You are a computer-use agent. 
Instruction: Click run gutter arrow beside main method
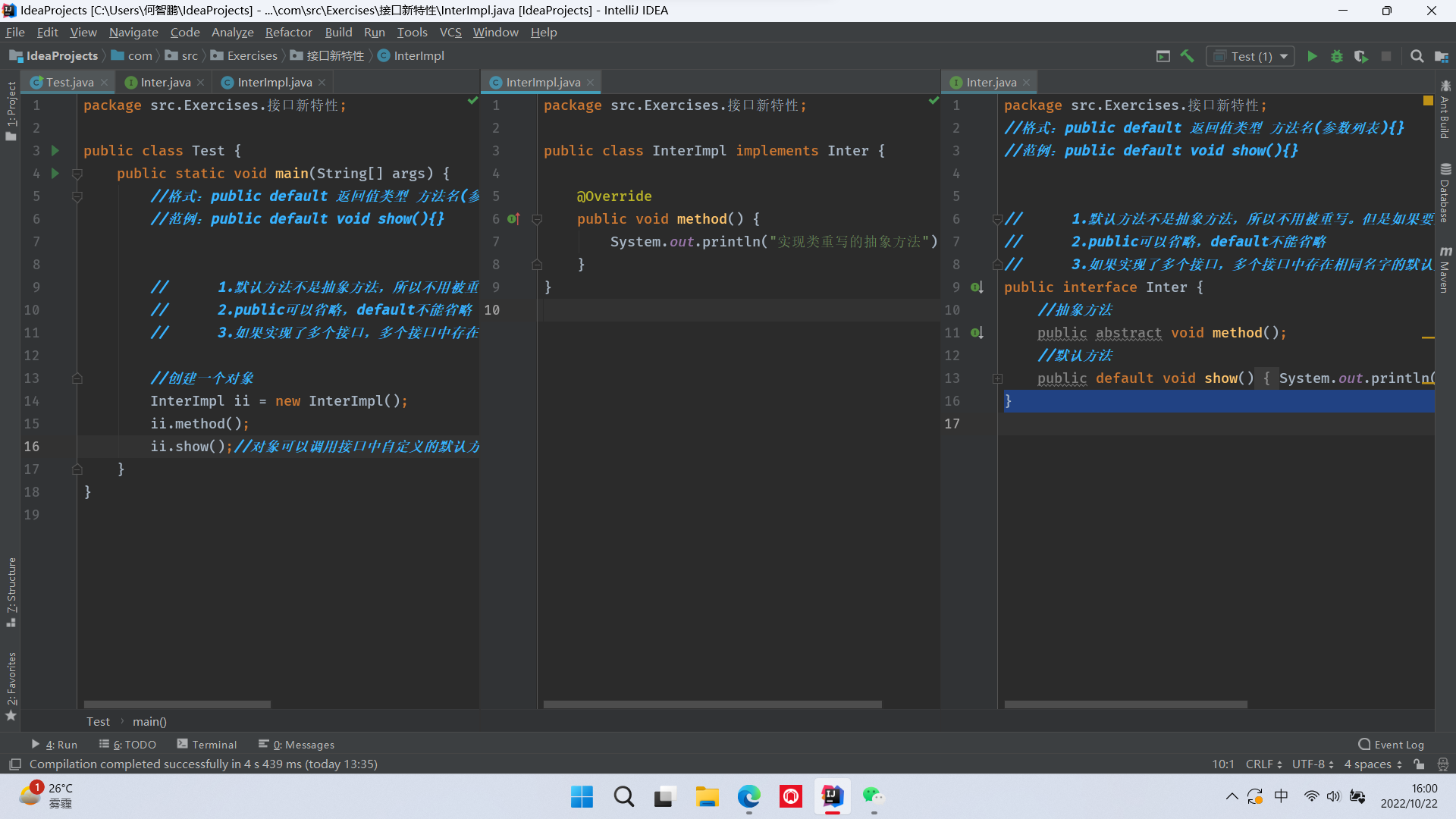pos(55,174)
